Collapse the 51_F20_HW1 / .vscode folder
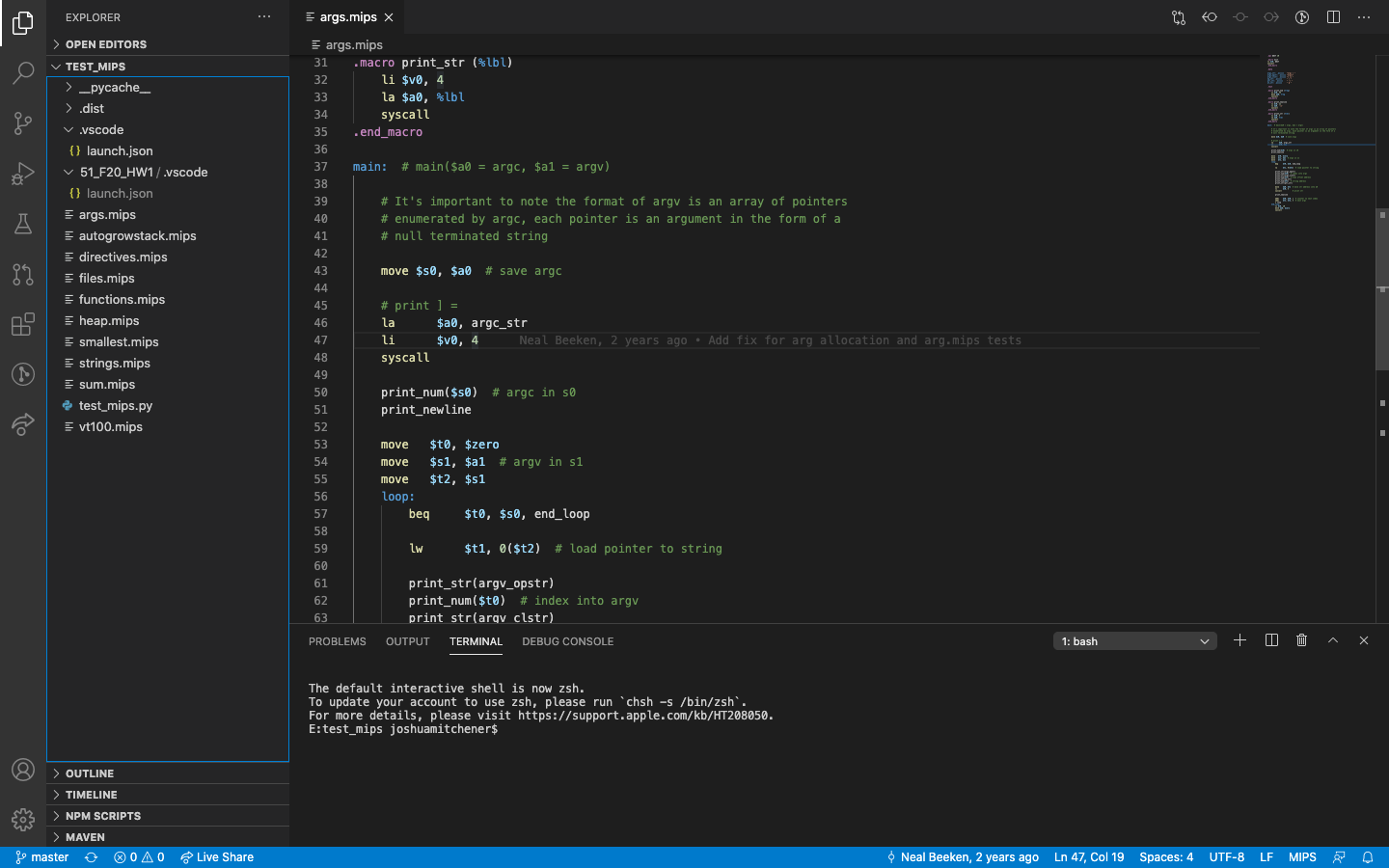The image size is (1389, 868). 168,173
